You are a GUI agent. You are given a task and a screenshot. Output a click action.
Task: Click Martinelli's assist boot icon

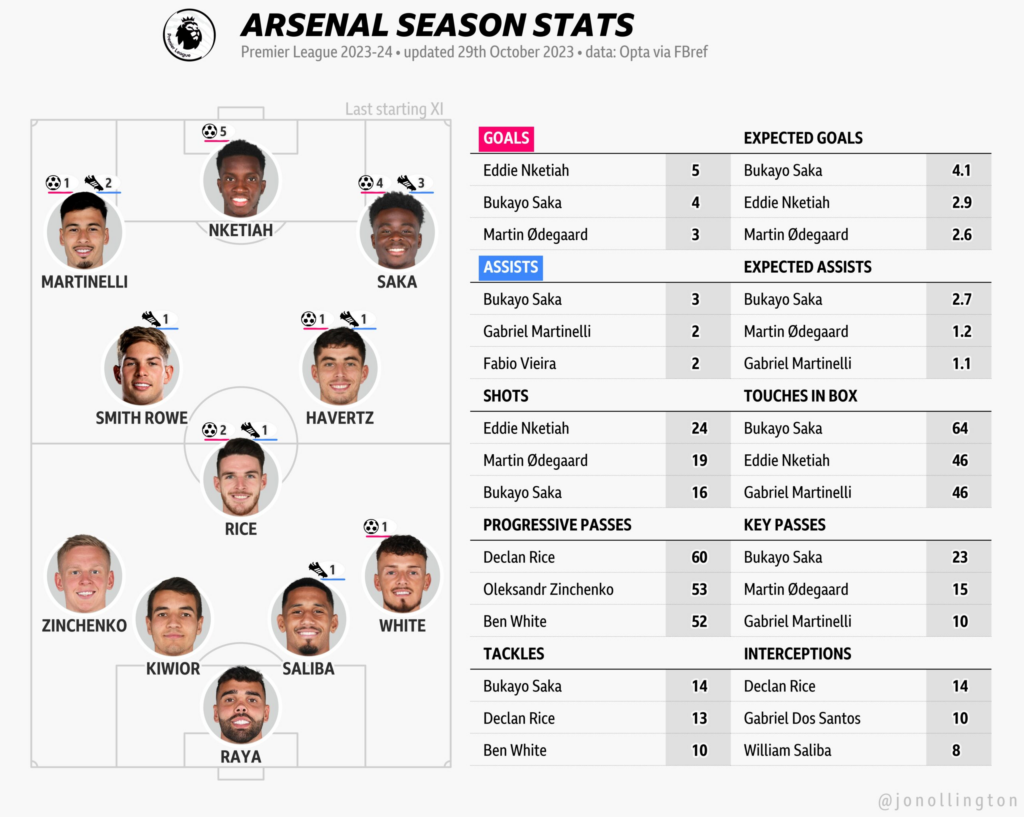click(94, 183)
